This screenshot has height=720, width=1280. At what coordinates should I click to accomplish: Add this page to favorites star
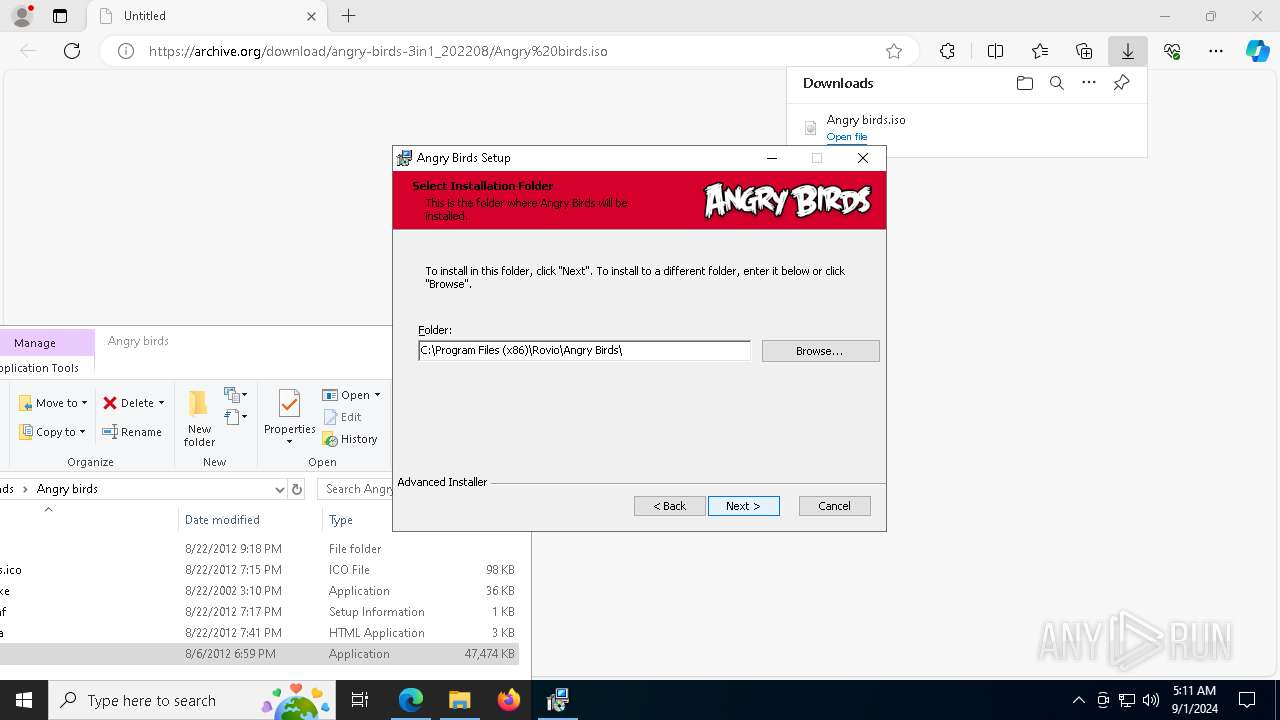pyautogui.click(x=894, y=51)
